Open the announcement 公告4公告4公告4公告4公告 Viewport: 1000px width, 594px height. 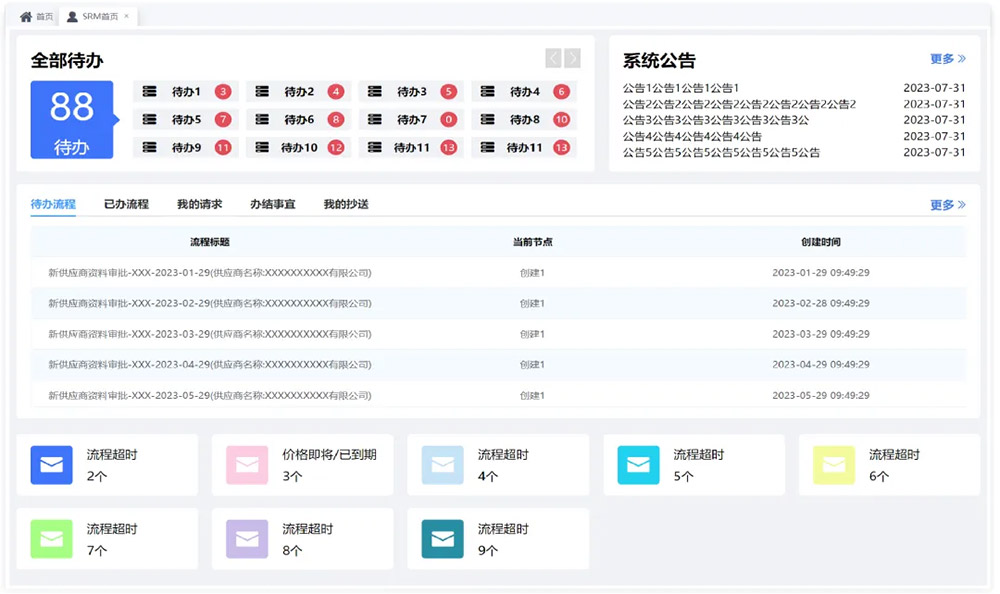[x=692, y=137]
